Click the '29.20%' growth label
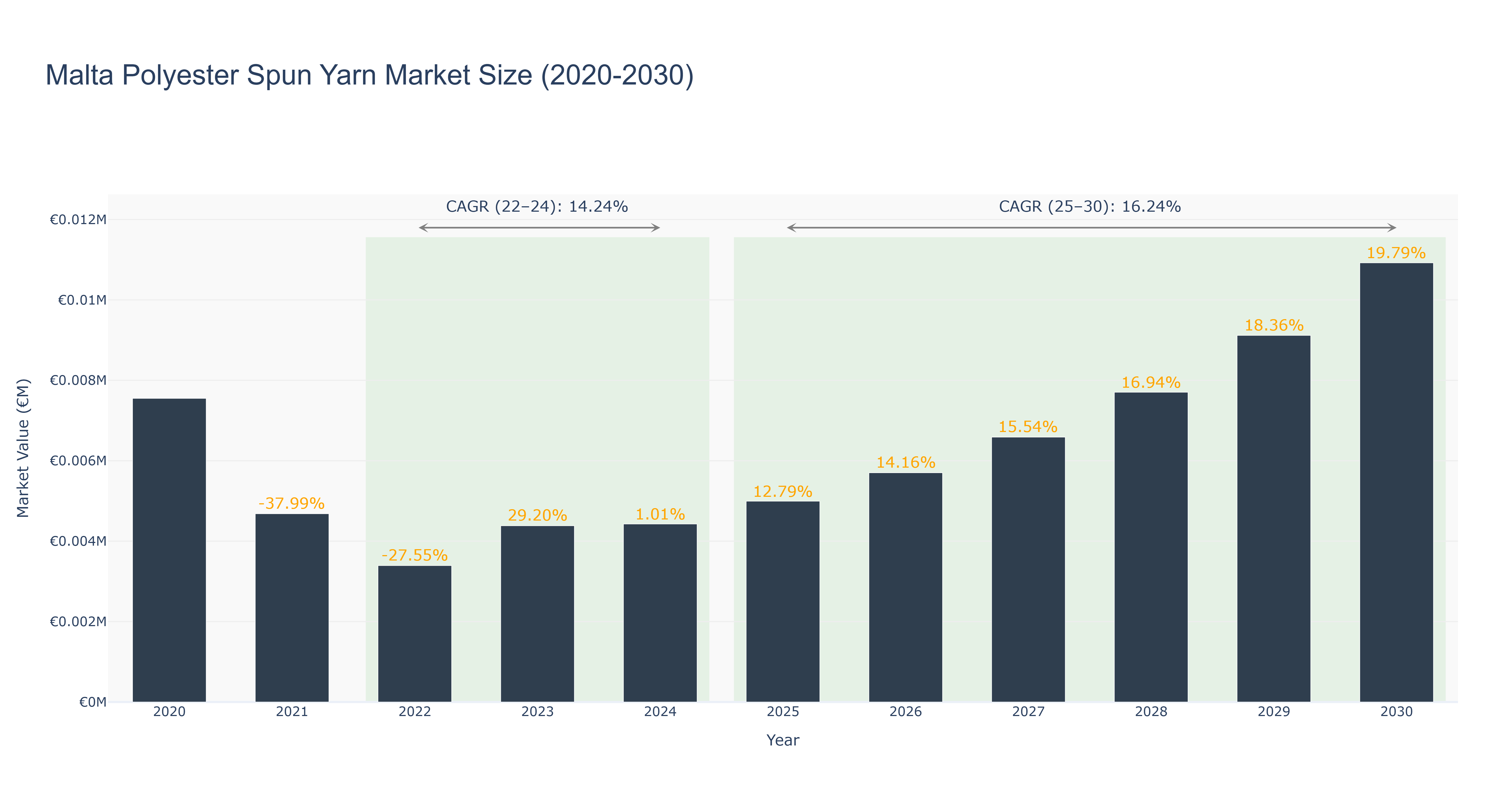 (x=537, y=515)
